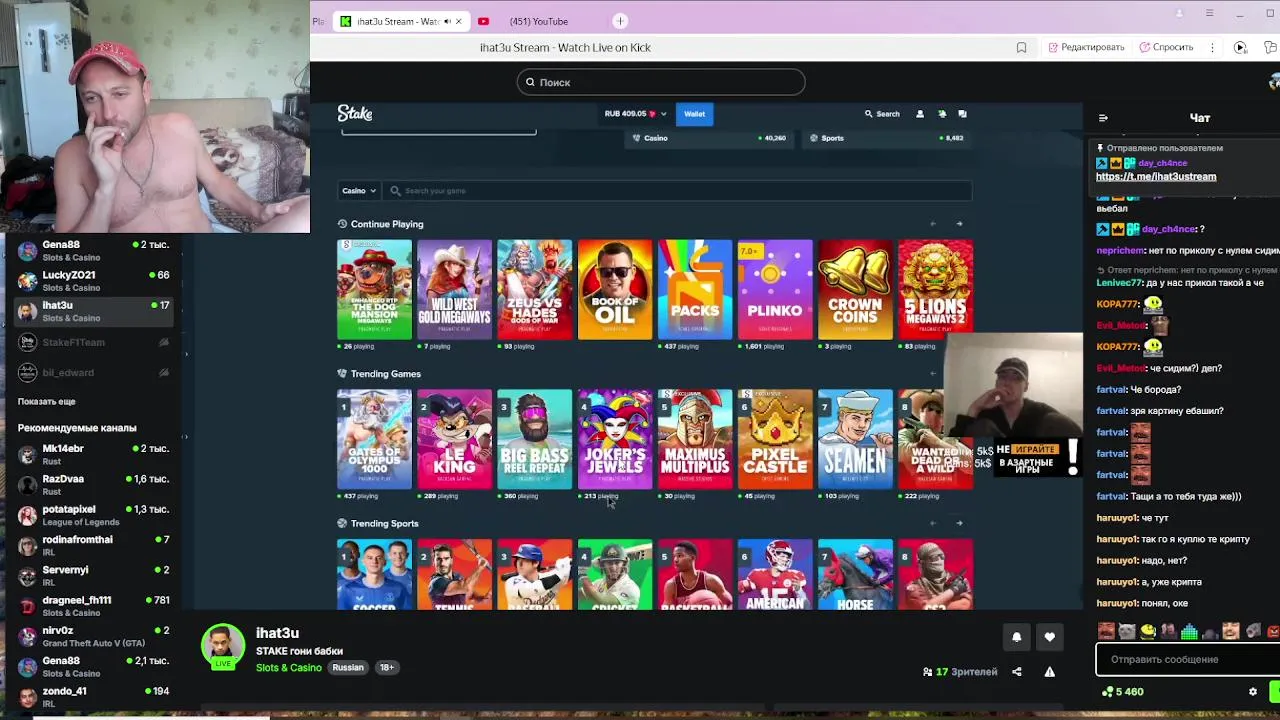Open Zeus vs Hades game
Viewport: 1280px width, 720px height.
535,290
